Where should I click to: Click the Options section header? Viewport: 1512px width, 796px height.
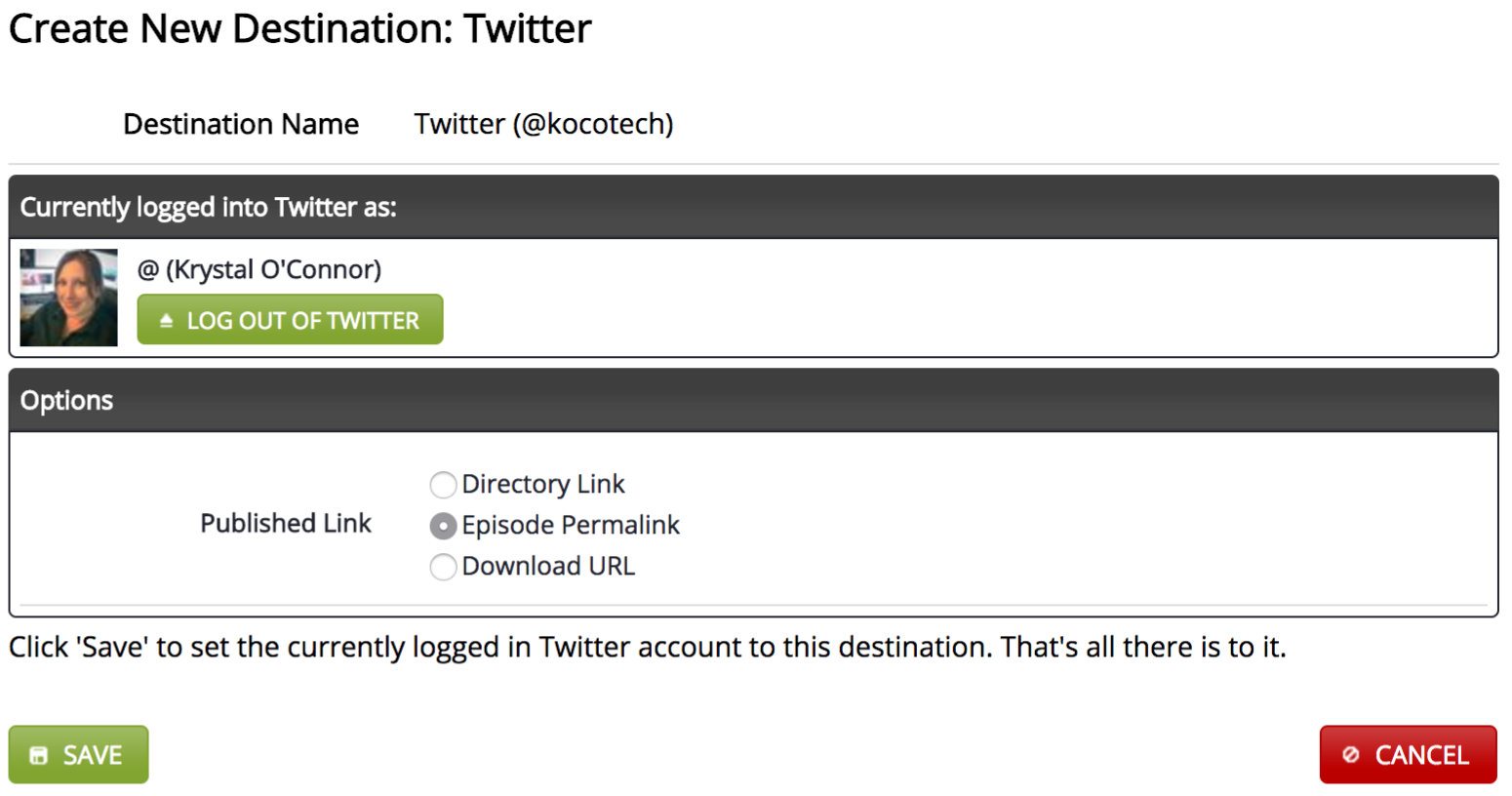coord(753,400)
